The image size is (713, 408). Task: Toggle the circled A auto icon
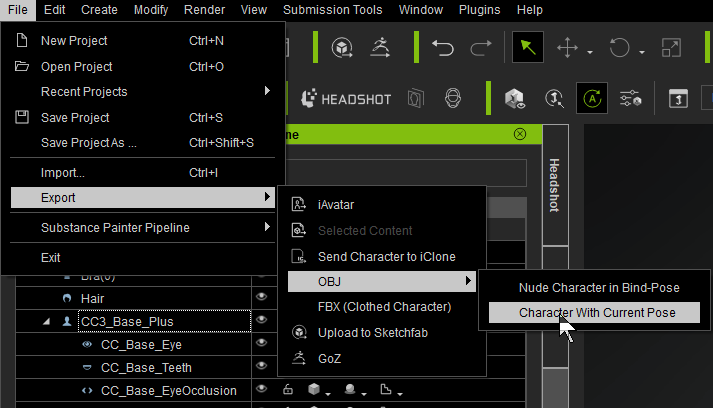coord(592,98)
